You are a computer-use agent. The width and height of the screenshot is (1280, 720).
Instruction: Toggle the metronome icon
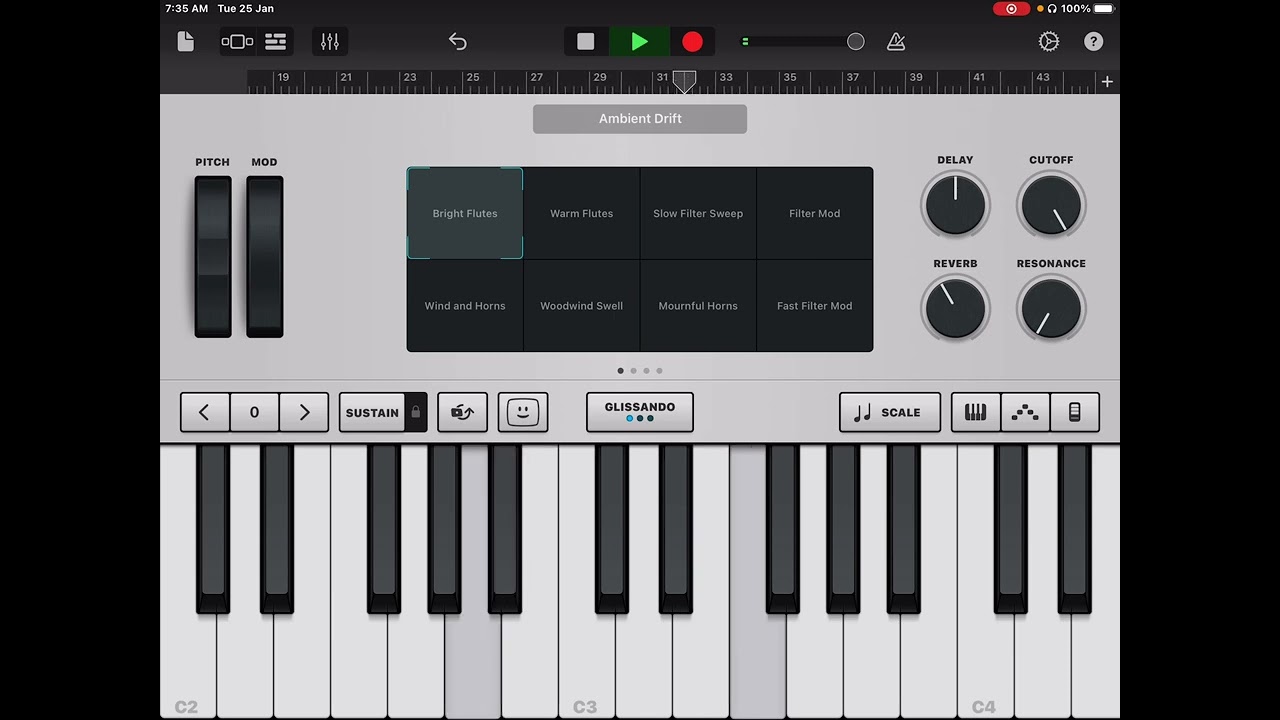tap(896, 41)
